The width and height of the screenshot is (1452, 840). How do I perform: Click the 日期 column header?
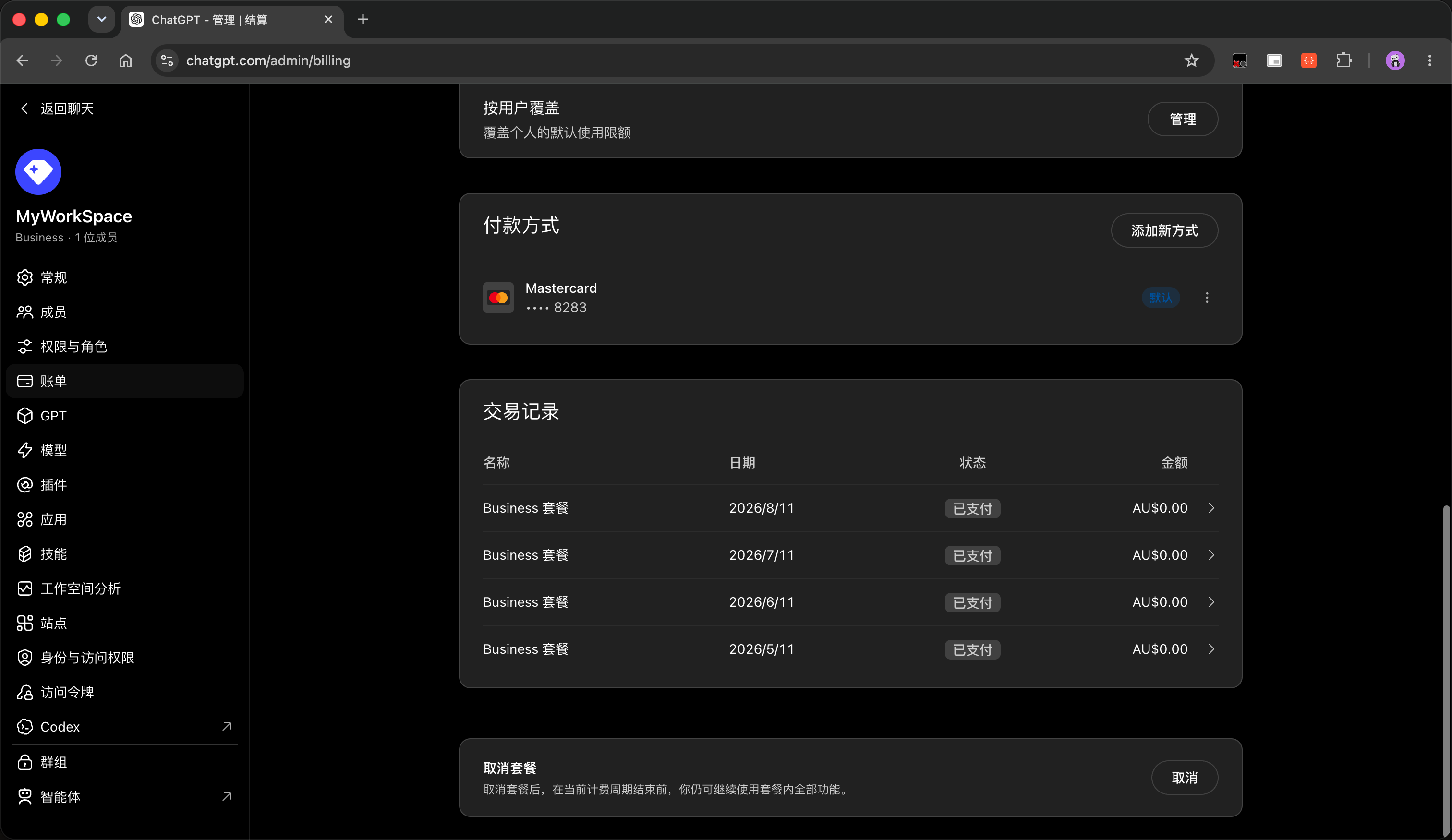click(x=743, y=463)
